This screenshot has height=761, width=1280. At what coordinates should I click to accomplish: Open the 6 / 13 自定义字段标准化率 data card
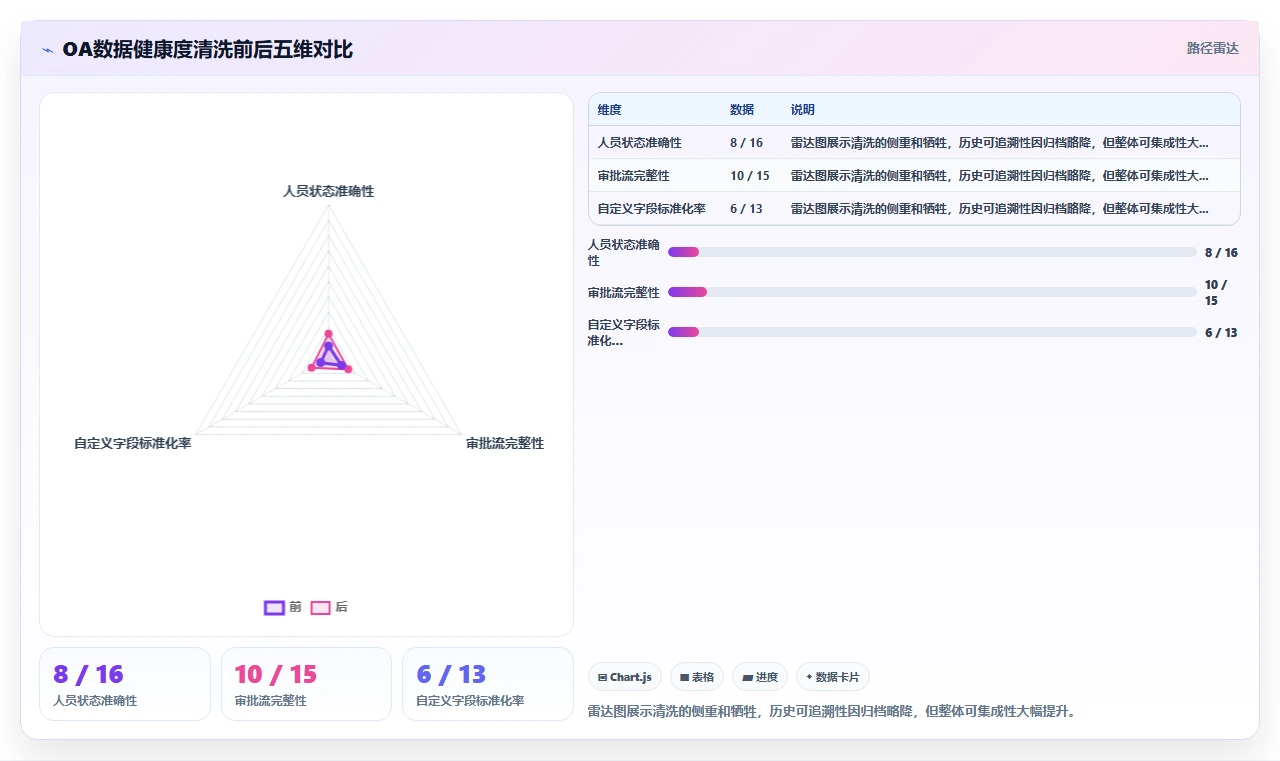488,684
